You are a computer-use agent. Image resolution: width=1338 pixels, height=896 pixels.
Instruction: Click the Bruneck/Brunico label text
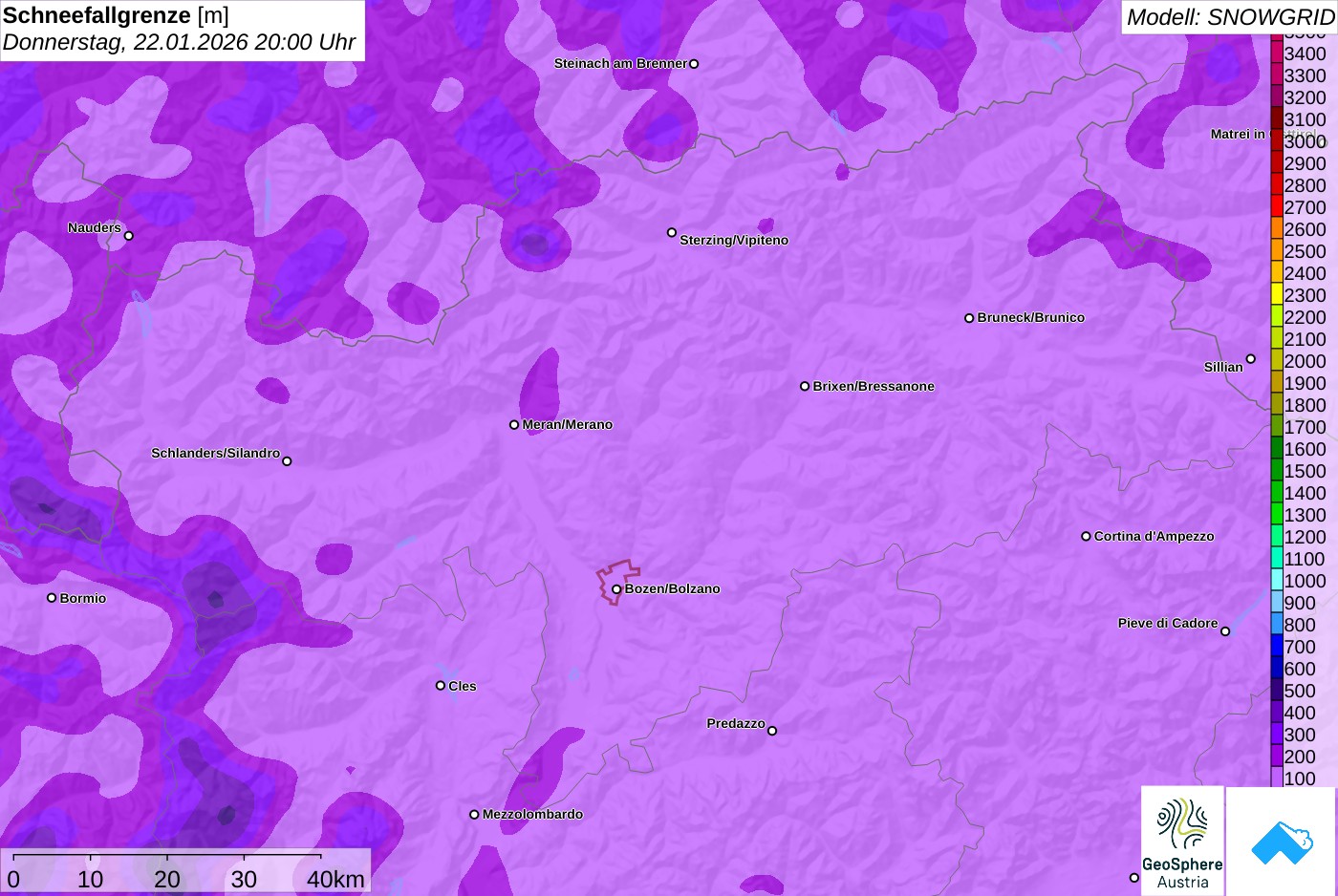tap(1031, 318)
